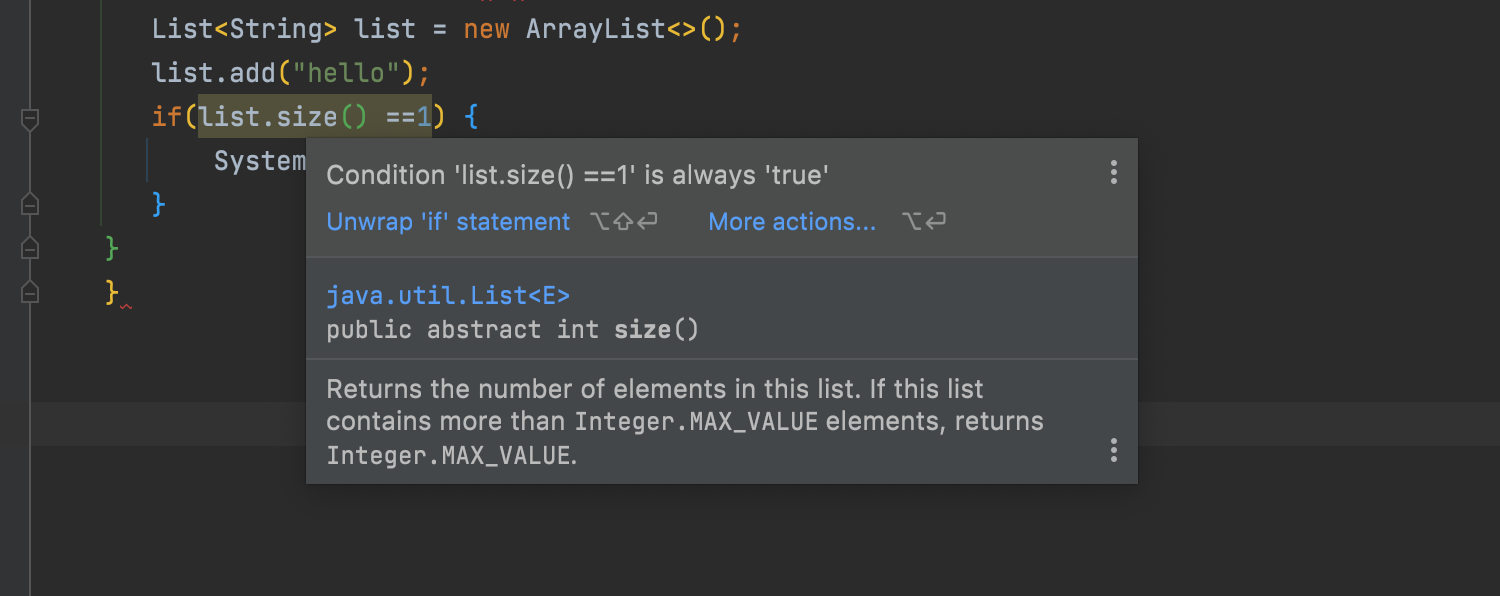
Task: Open the documentation section's three-dot menu
Action: pyautogui.click(x=1113, y=450)
